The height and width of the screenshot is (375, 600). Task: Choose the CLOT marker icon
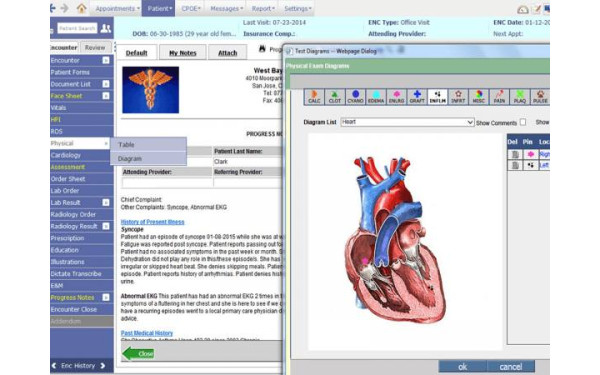[334, 97]
